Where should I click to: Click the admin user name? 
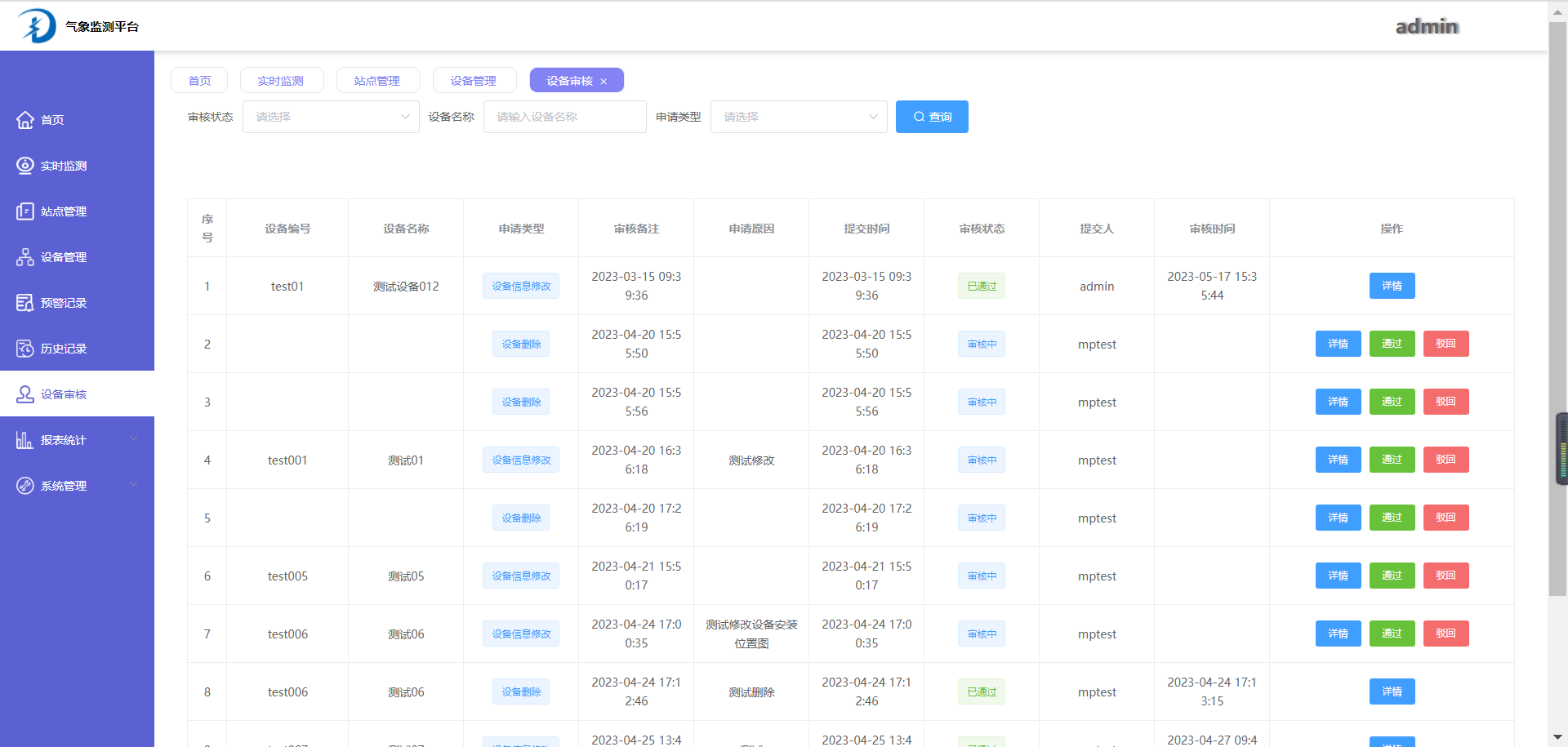[x=1427, y=26]
